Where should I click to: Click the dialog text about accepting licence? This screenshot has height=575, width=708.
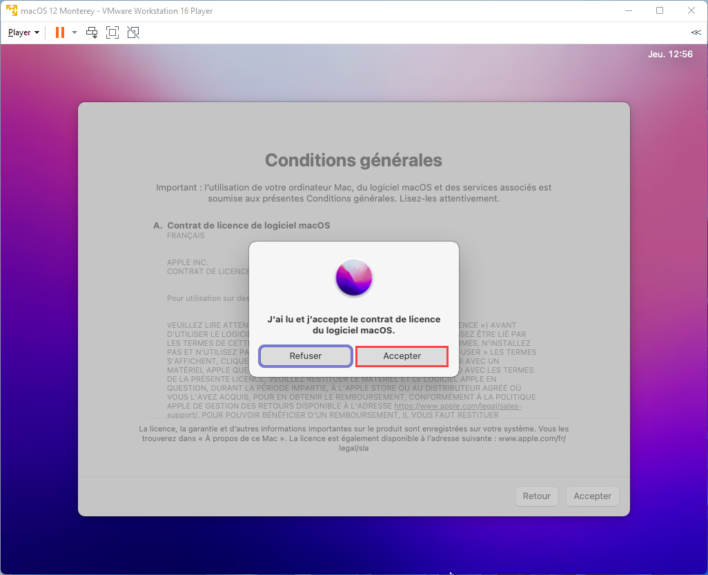click(354, 325)
